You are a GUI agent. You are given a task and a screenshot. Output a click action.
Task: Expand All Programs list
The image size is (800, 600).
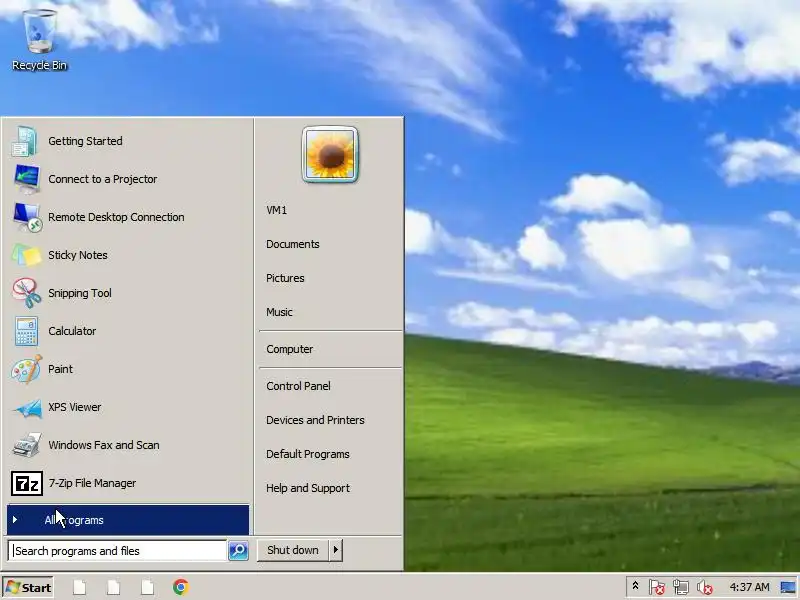(128, 520)
